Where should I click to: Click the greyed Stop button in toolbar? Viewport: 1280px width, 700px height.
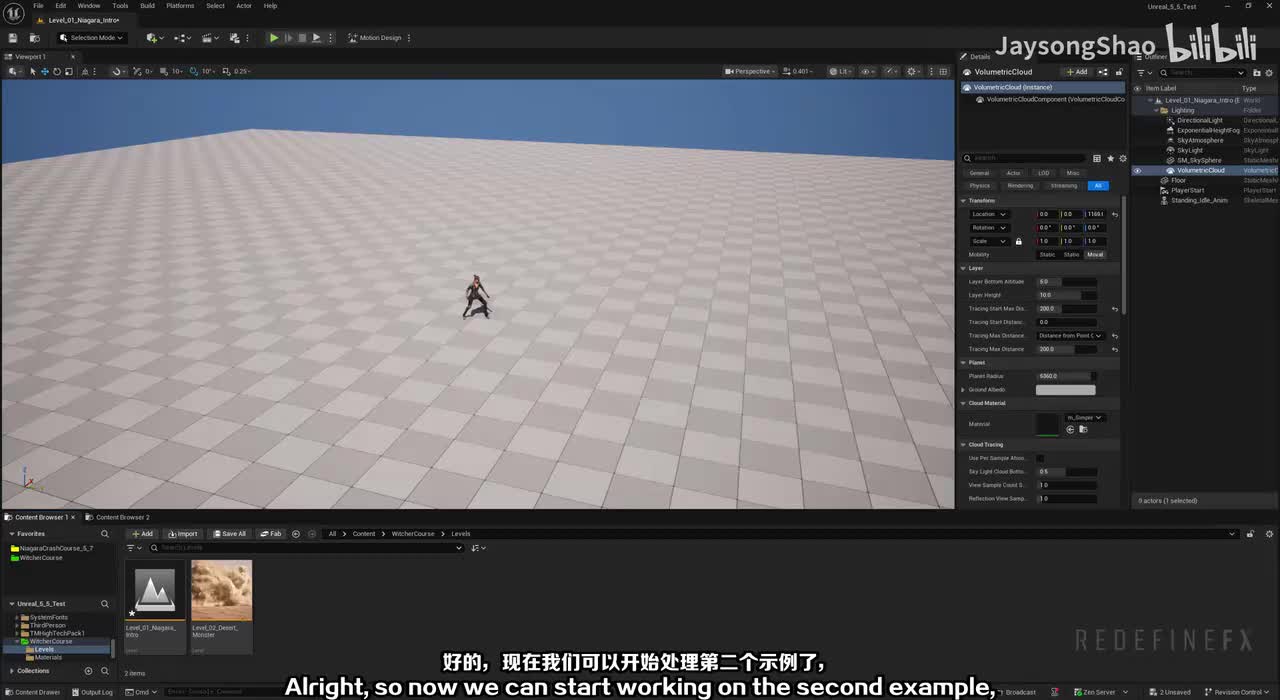tap(302, 38)
